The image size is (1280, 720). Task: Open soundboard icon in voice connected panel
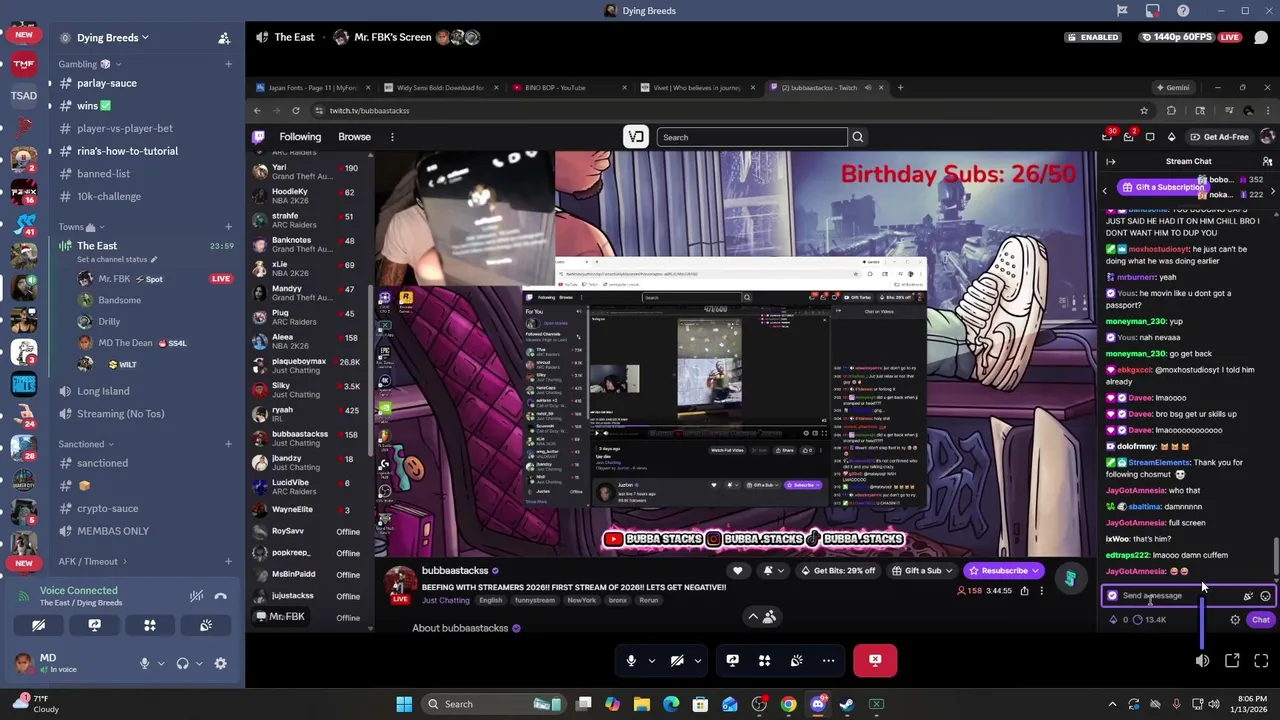point(206,626)
